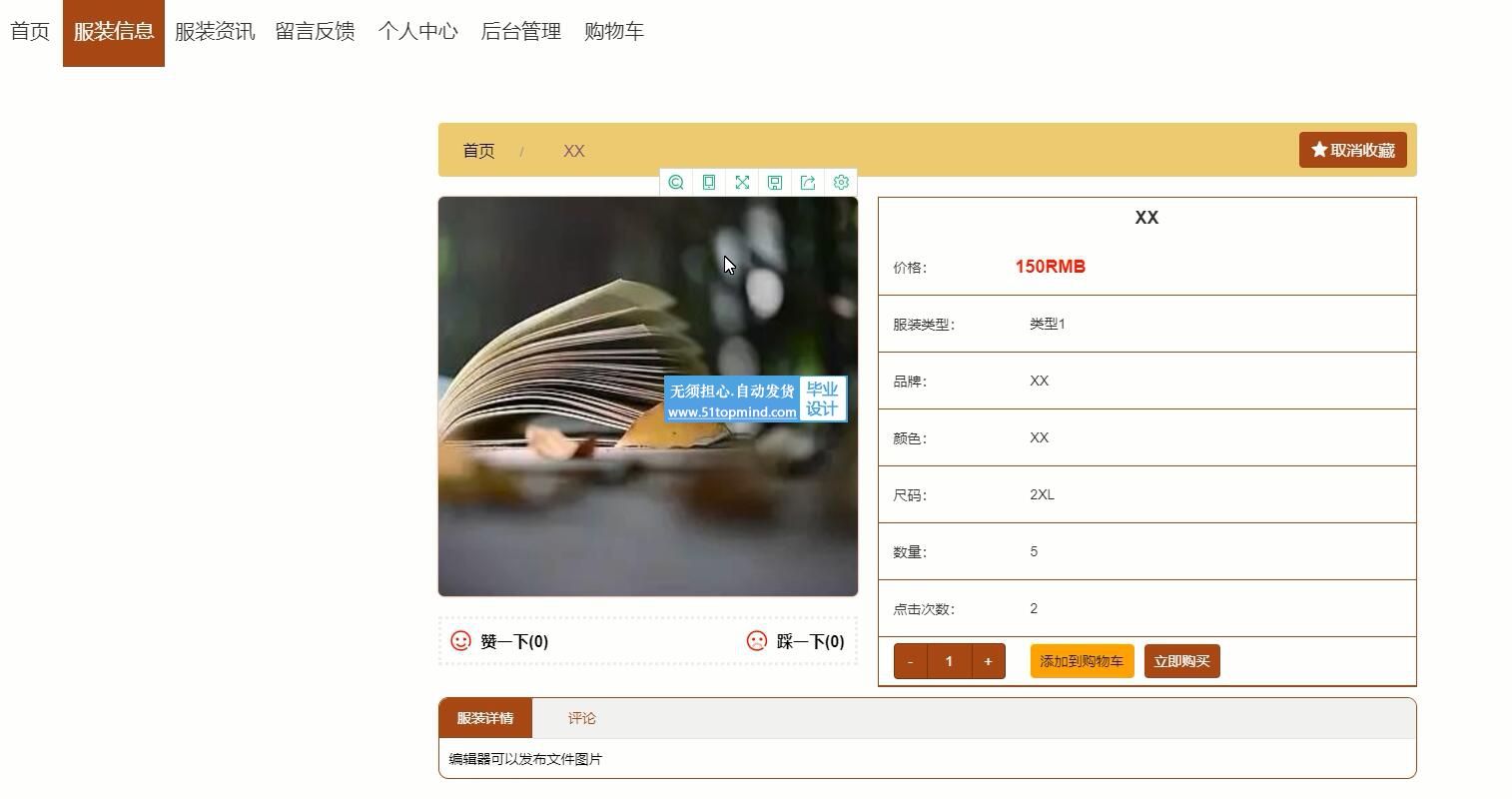1512x799 pixels.
Task: Click the share image icon
Action: coord(808,182)
